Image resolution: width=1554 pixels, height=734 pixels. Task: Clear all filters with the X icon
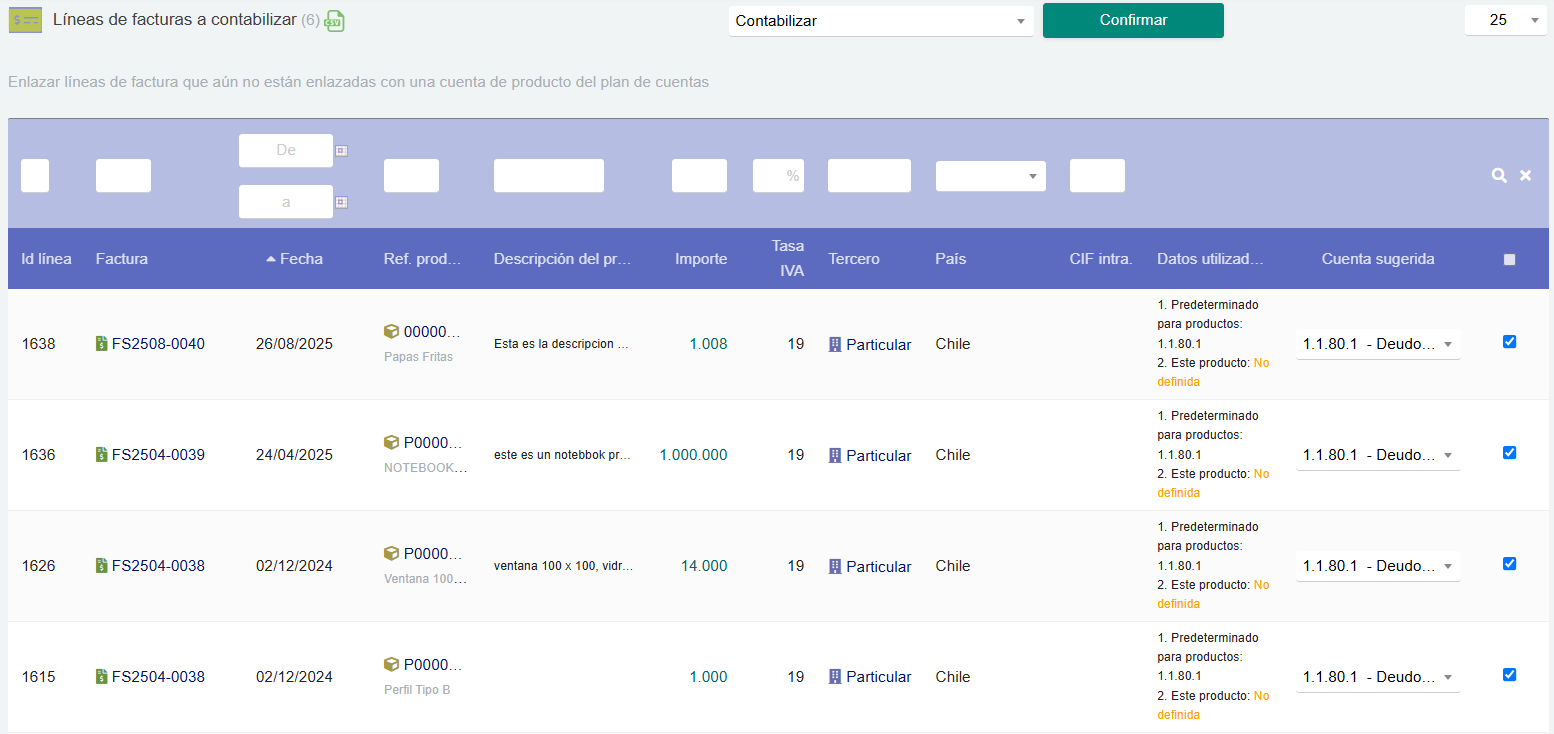pyautogui.click(x=1526, y=175)
